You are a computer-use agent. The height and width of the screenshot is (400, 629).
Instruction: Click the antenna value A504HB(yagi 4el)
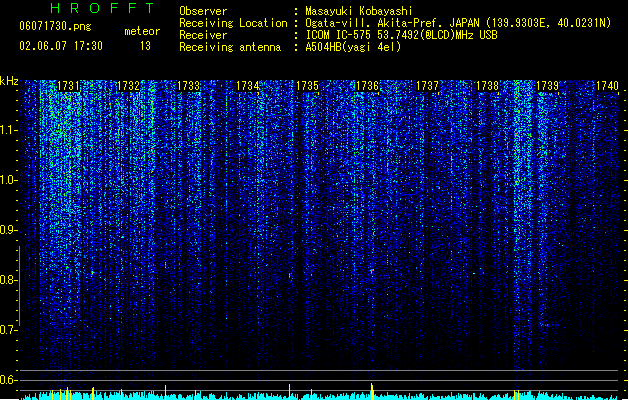click(353, 47)
